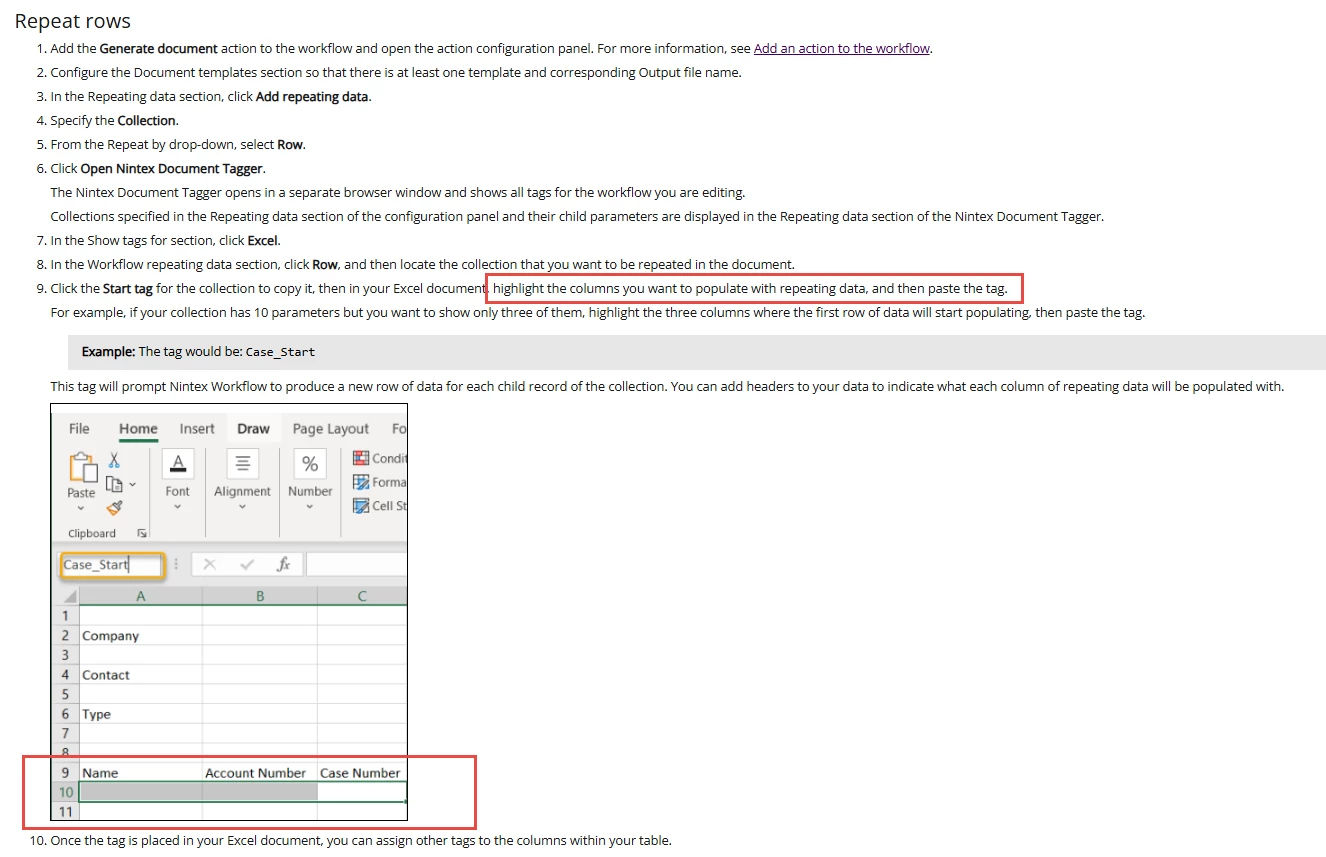Click the formula bar Cancel X icon
The height and width of the screenshot is (857, 1326).
[209, 565]
